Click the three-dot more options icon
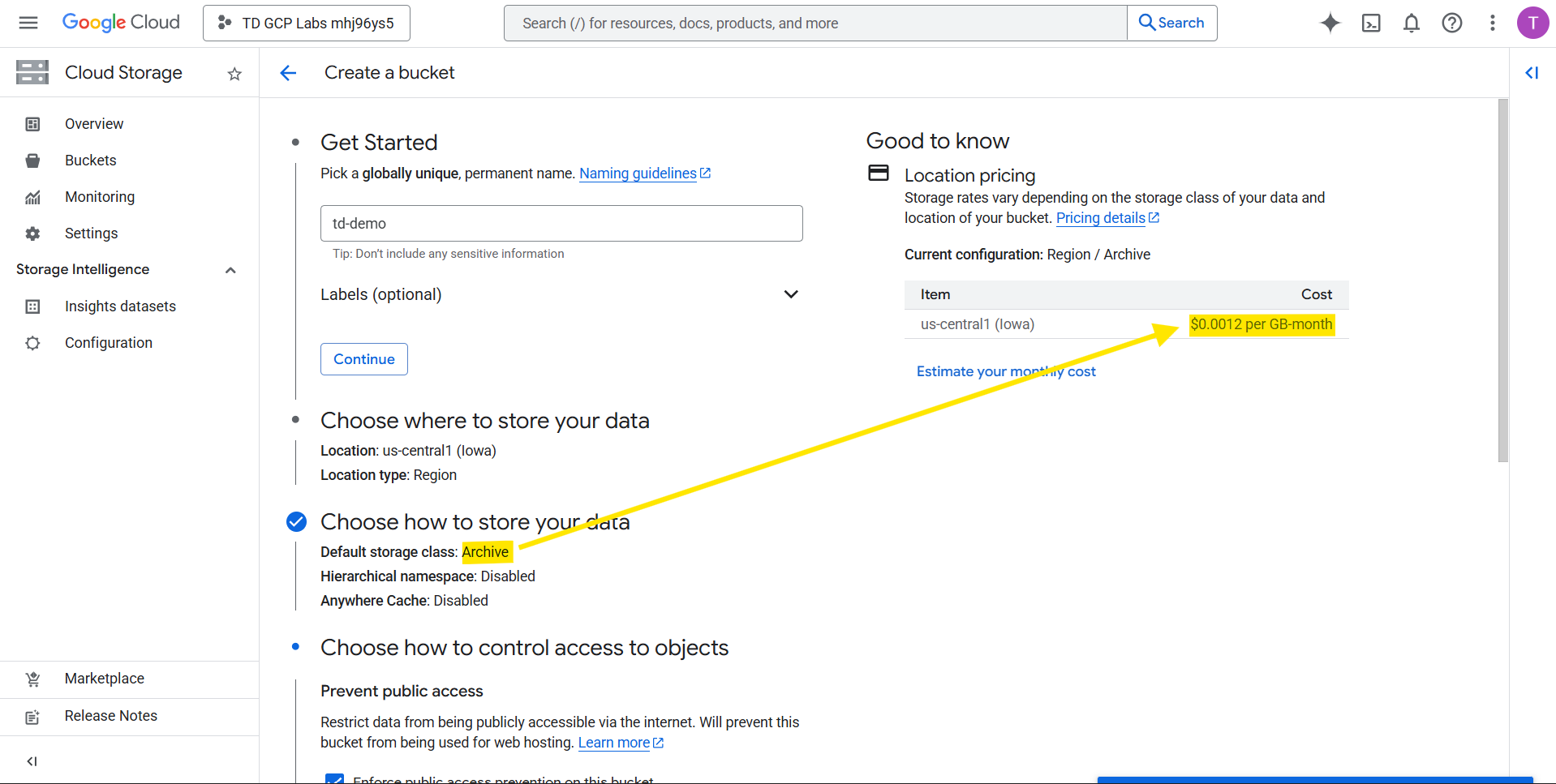 click(x=1492, y=23)
